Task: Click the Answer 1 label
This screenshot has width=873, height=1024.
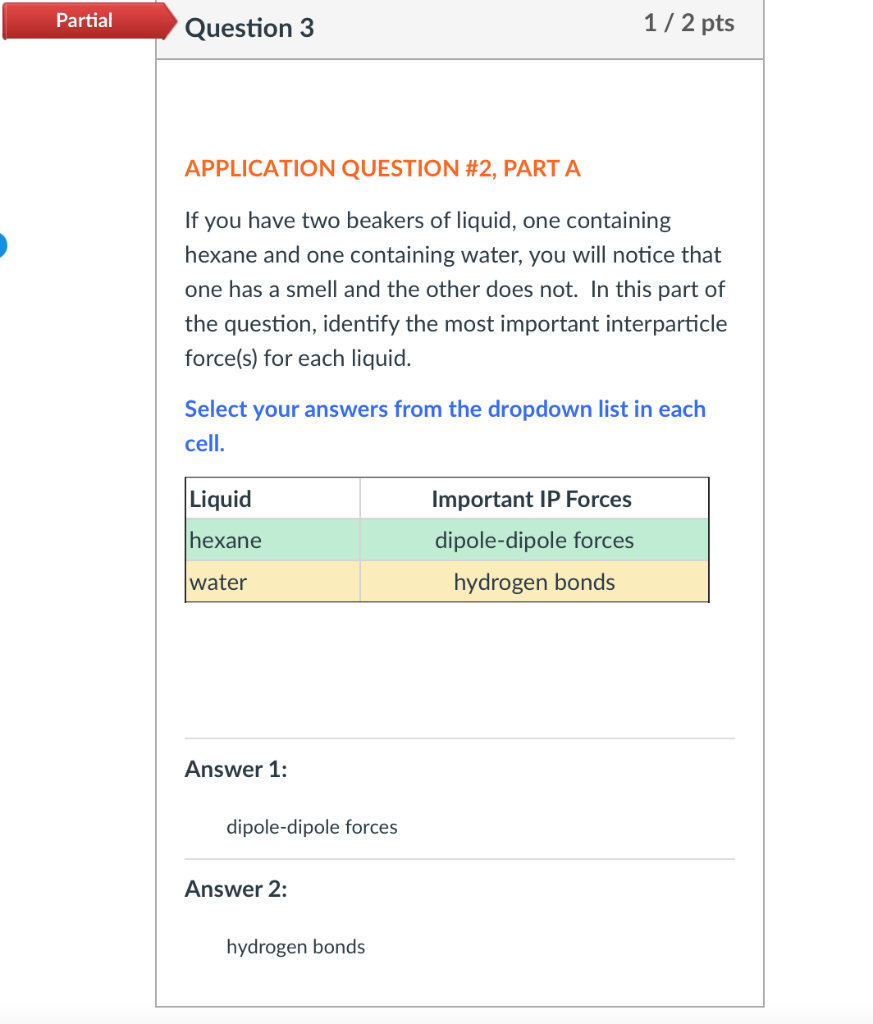Action: (236, 769)
